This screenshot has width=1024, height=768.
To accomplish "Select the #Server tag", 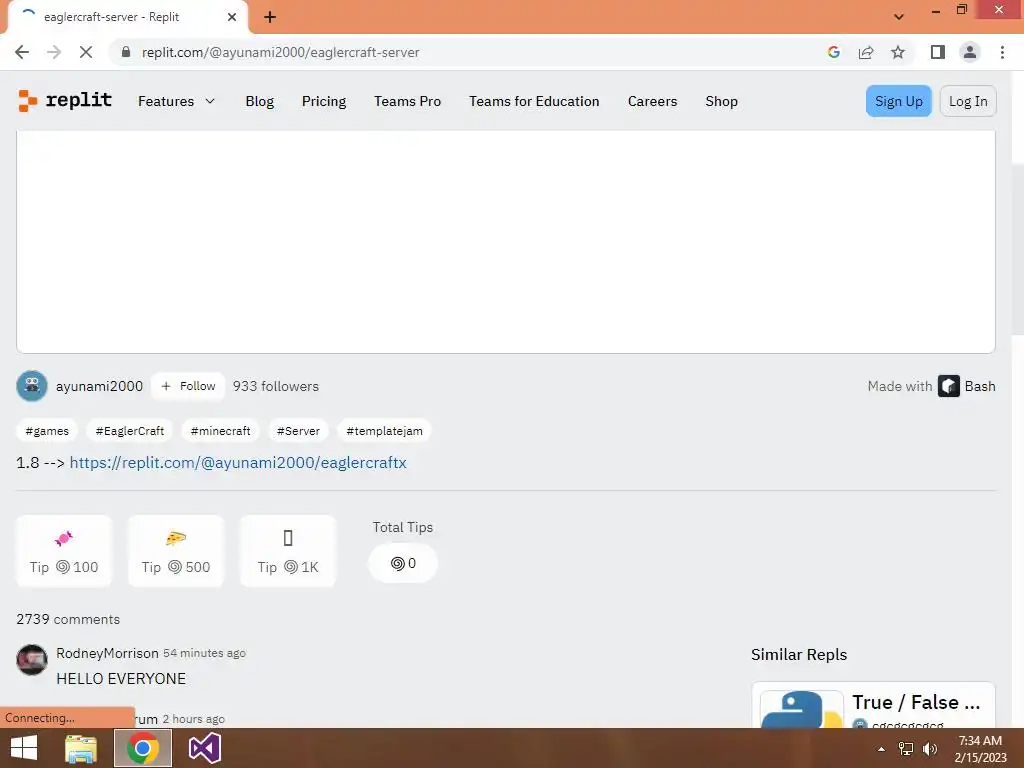I will [298, 431].
